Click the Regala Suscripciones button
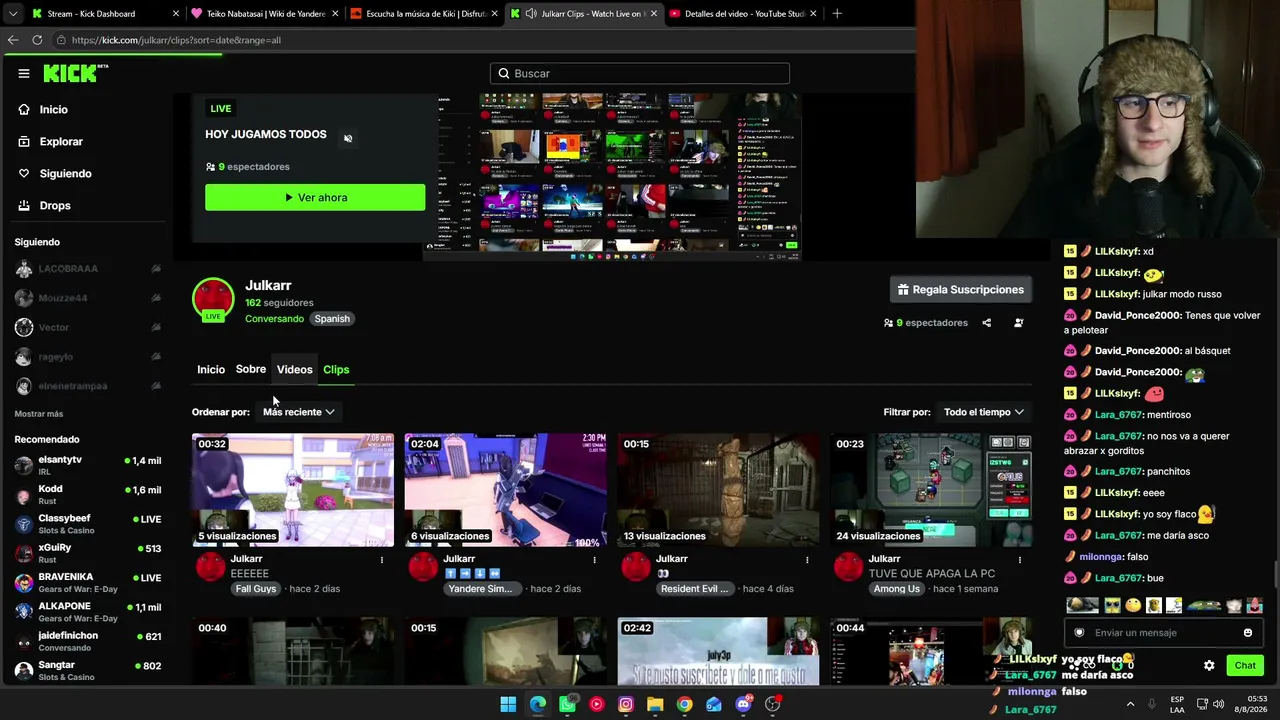Image resolution: width=1280 pixels, height=720 pixels. tap(960, 289)
